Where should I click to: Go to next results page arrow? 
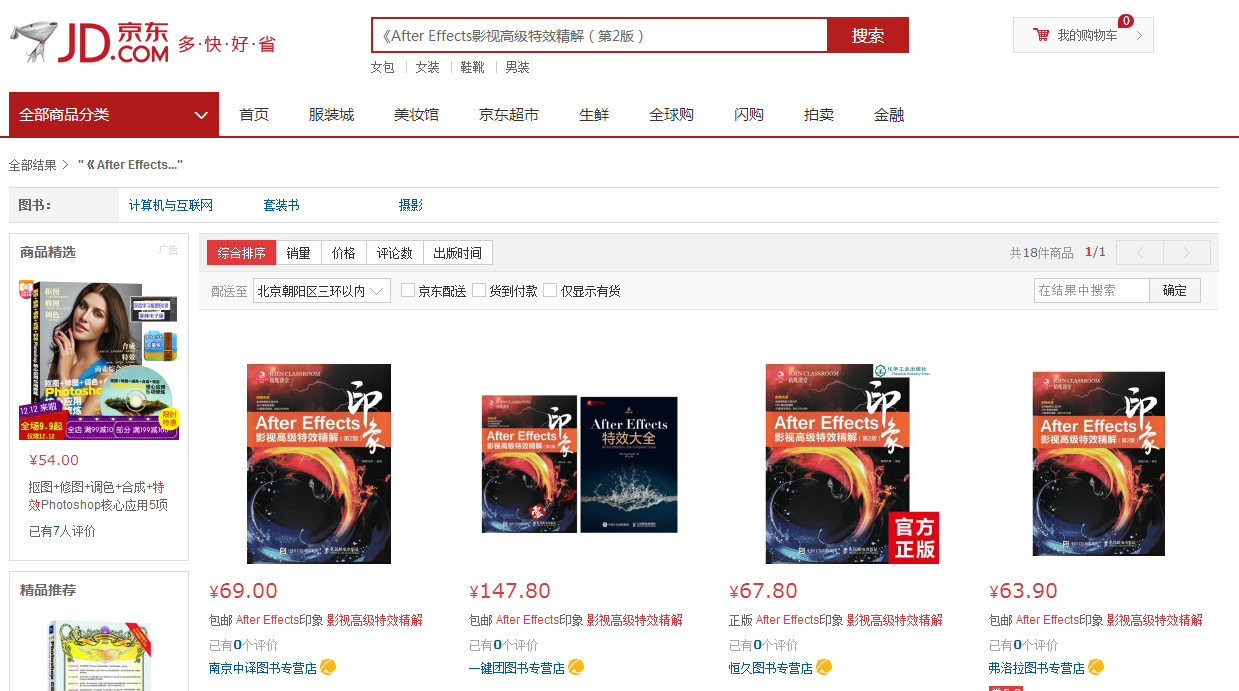pyautogui.click(x=1187, y=252)
